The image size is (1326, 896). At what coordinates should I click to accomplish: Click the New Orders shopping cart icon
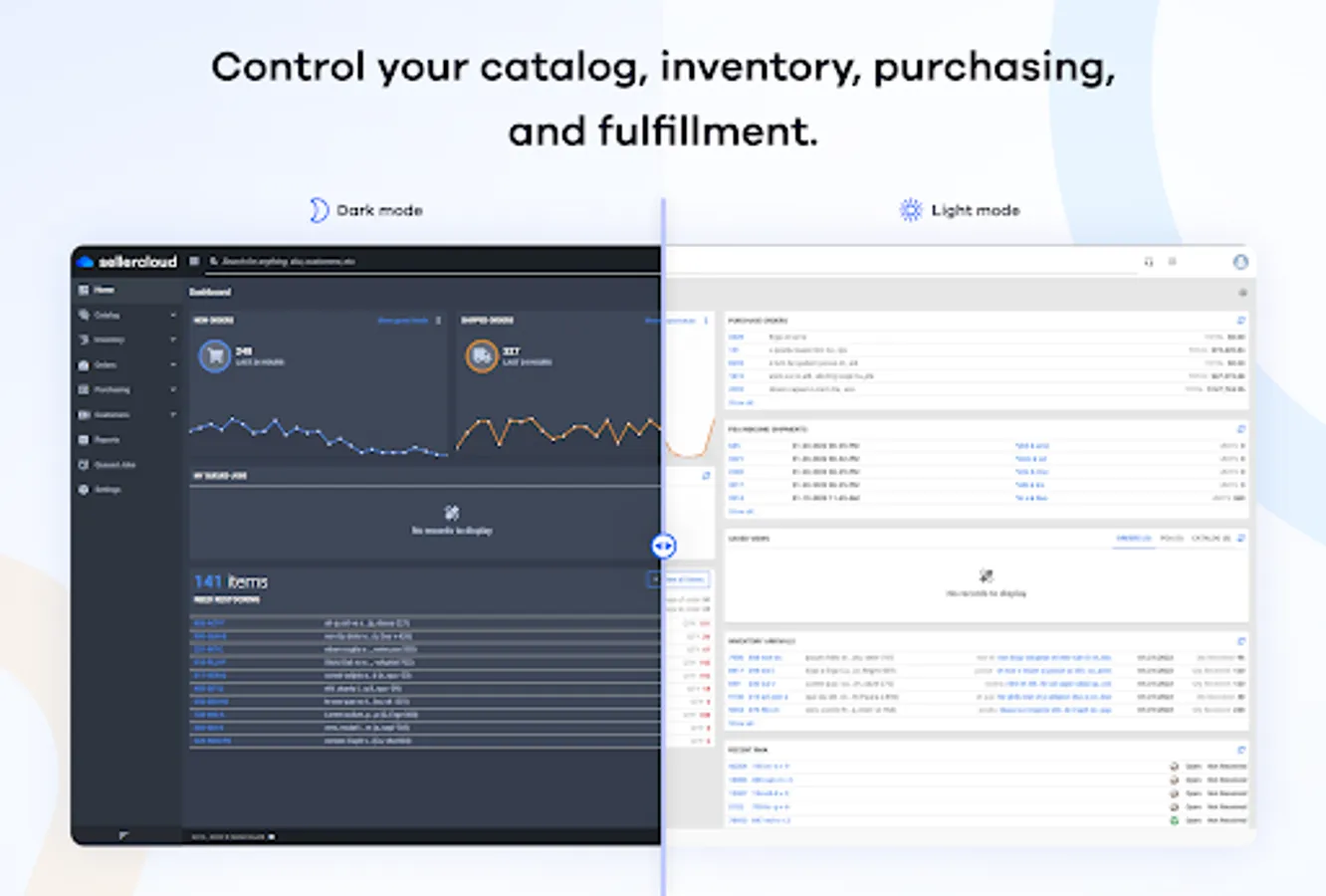click(x=214, y=356)
